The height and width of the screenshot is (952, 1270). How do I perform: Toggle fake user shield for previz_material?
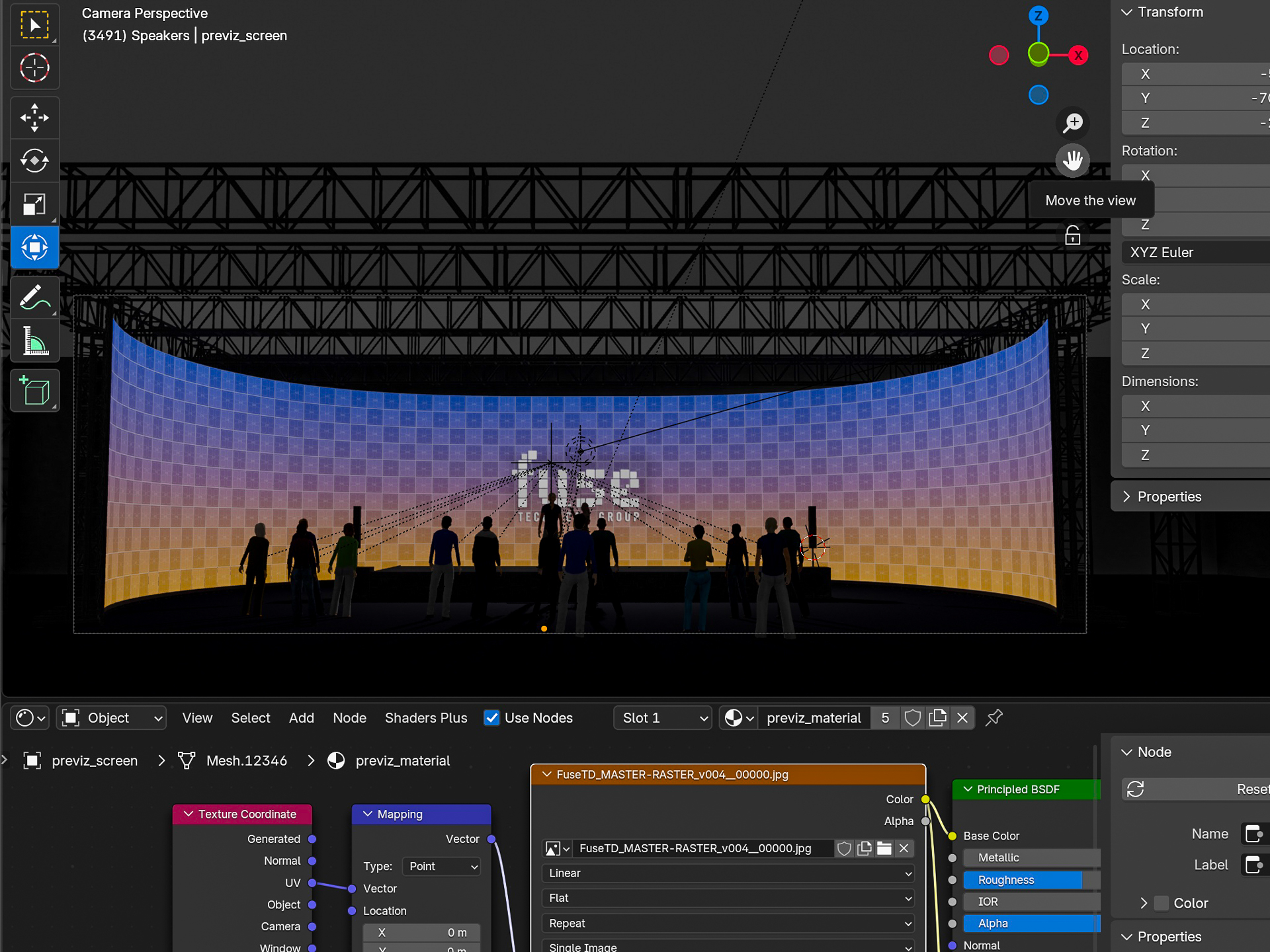[x=912, y=718]
